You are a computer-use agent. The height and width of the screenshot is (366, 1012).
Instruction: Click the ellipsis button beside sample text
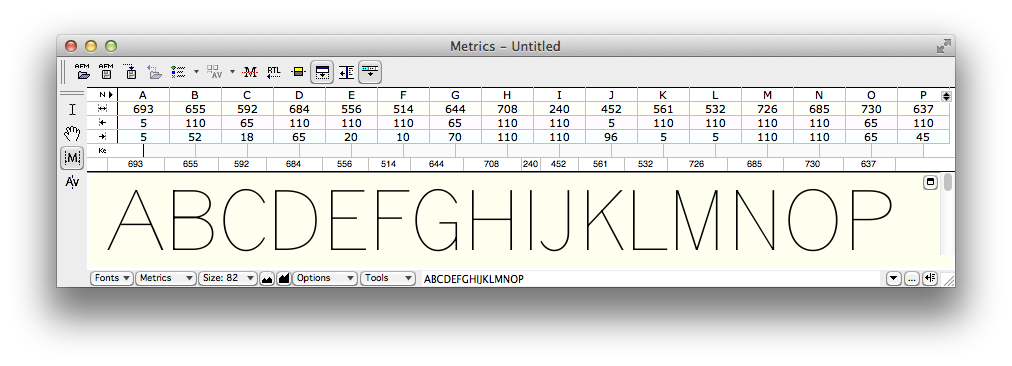pyautogui.click(x=911, y=279)
